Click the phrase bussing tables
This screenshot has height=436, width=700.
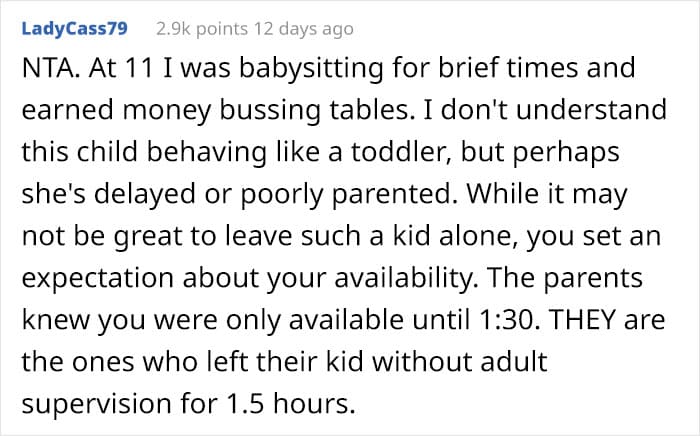pos(314,110)
